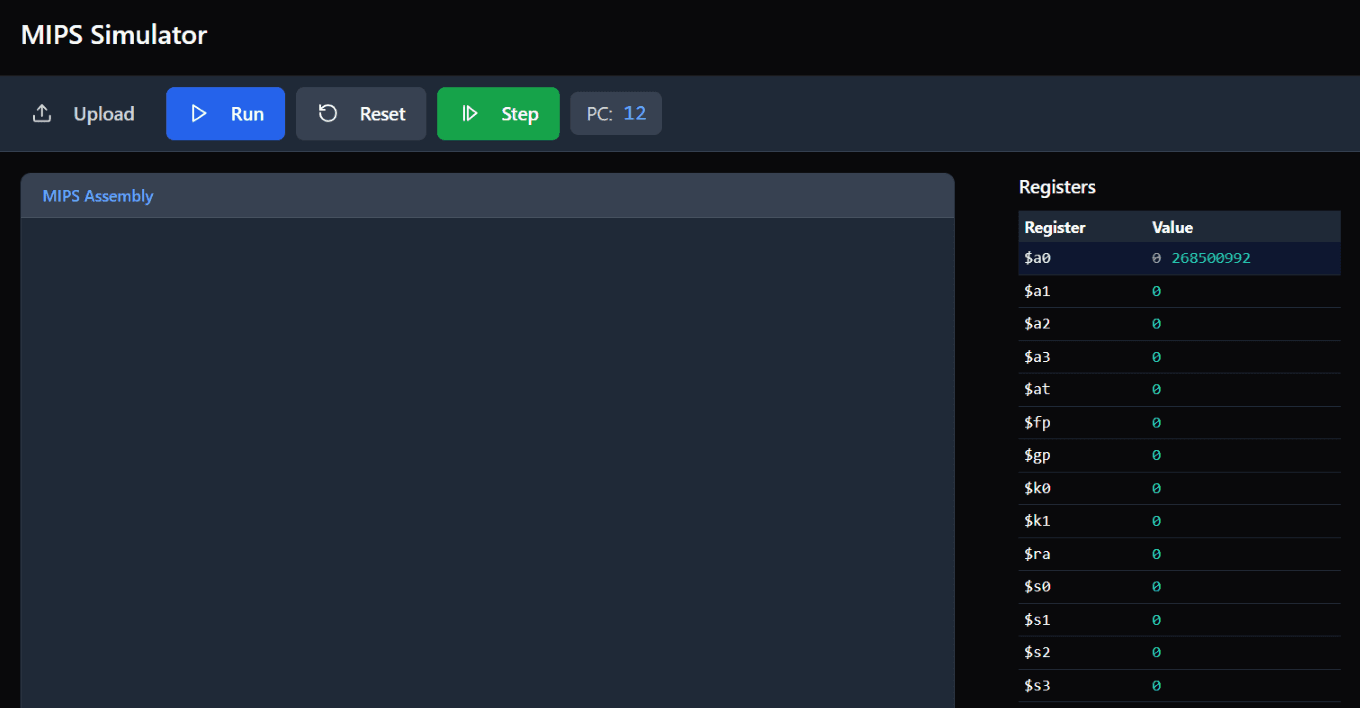Screen dimensions: 1360x708
Task: Click the Reset circular arrow icon
Action: click(328, 114)
